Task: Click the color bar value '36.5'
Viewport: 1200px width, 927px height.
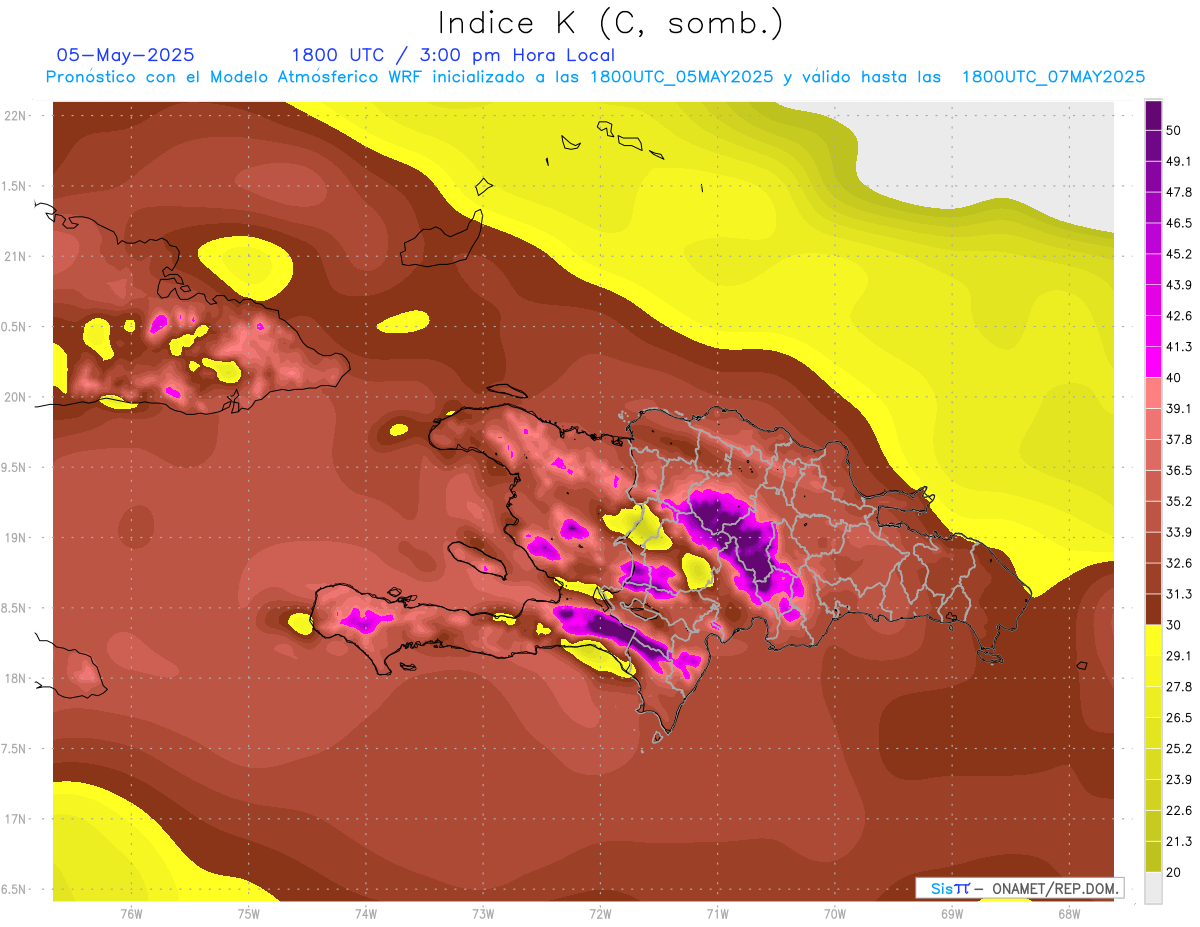Action: (1179, 471)
